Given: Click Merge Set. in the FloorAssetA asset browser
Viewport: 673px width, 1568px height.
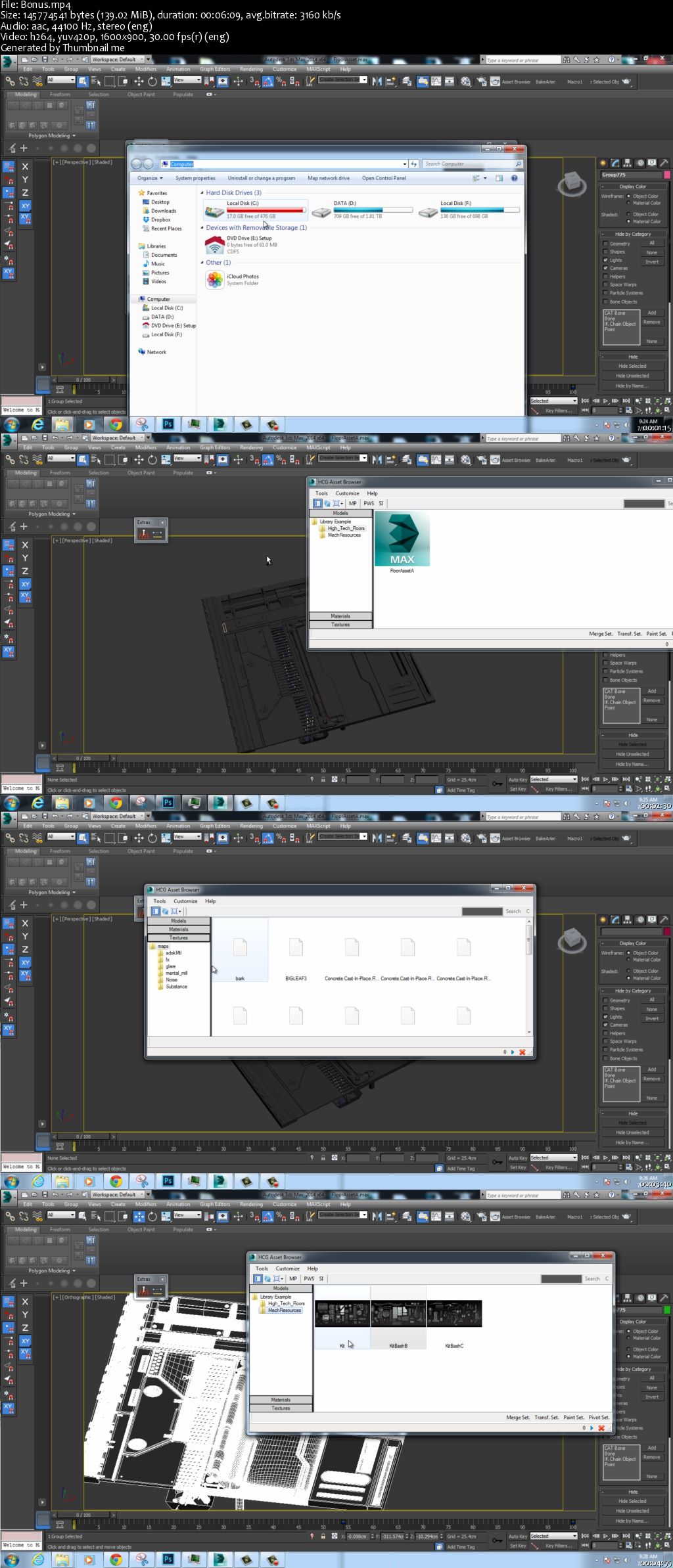Looking at the screenshot, I should pyautogui.click(x=601, y=634).
